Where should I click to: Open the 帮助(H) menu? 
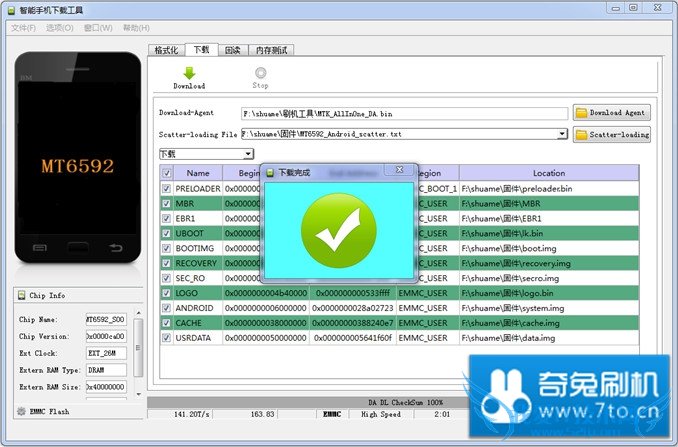(x=136, y=28)
